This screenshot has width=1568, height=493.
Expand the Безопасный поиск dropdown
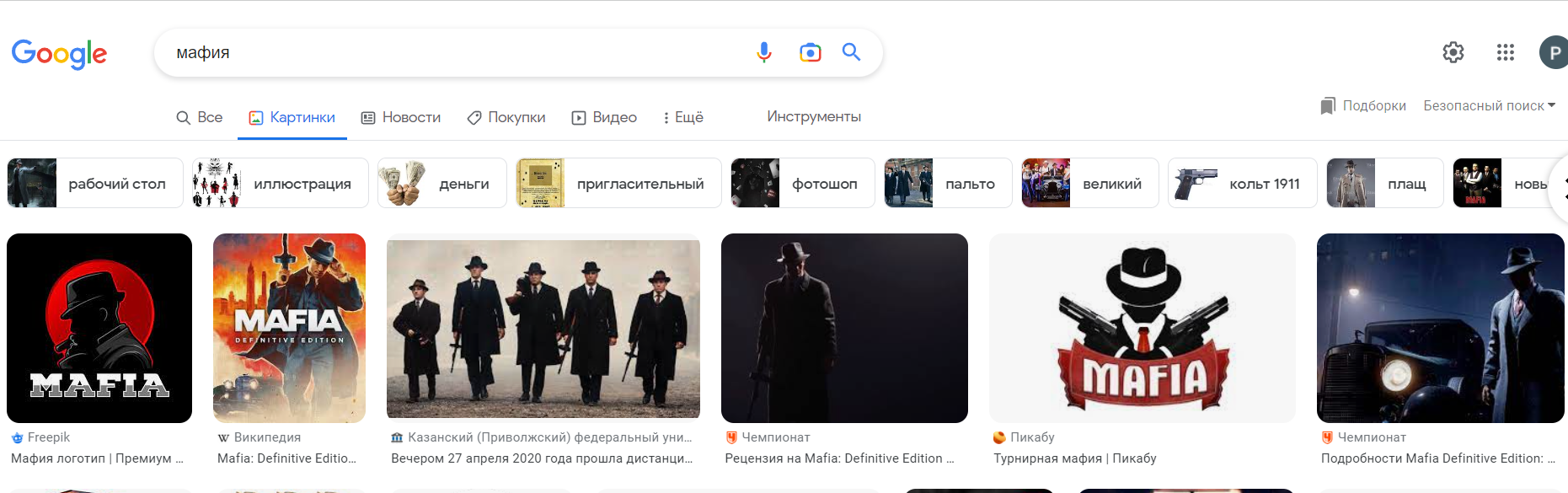(x=1489, y=105)
